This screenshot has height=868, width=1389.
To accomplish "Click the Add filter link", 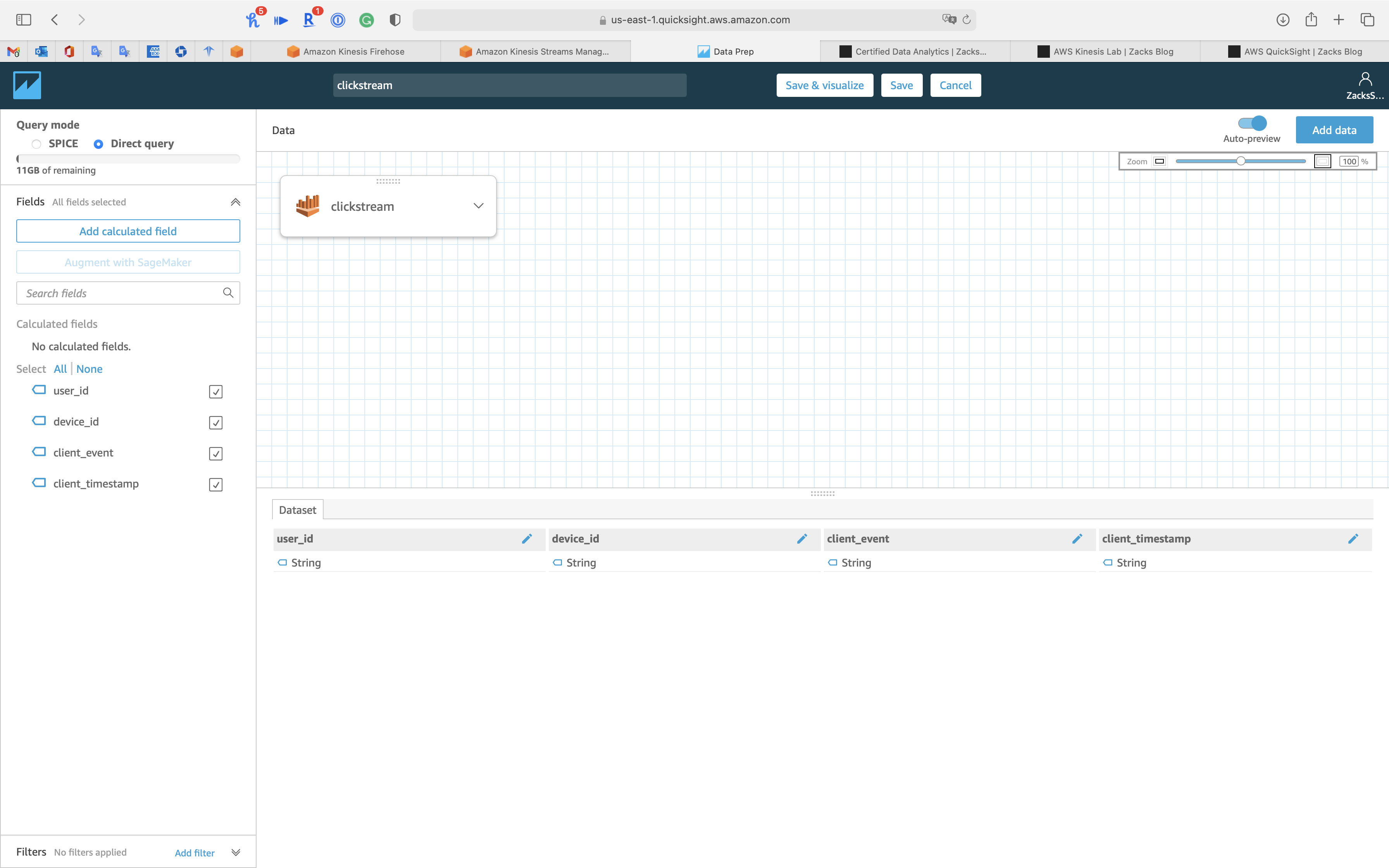I will tap(195, 852).
